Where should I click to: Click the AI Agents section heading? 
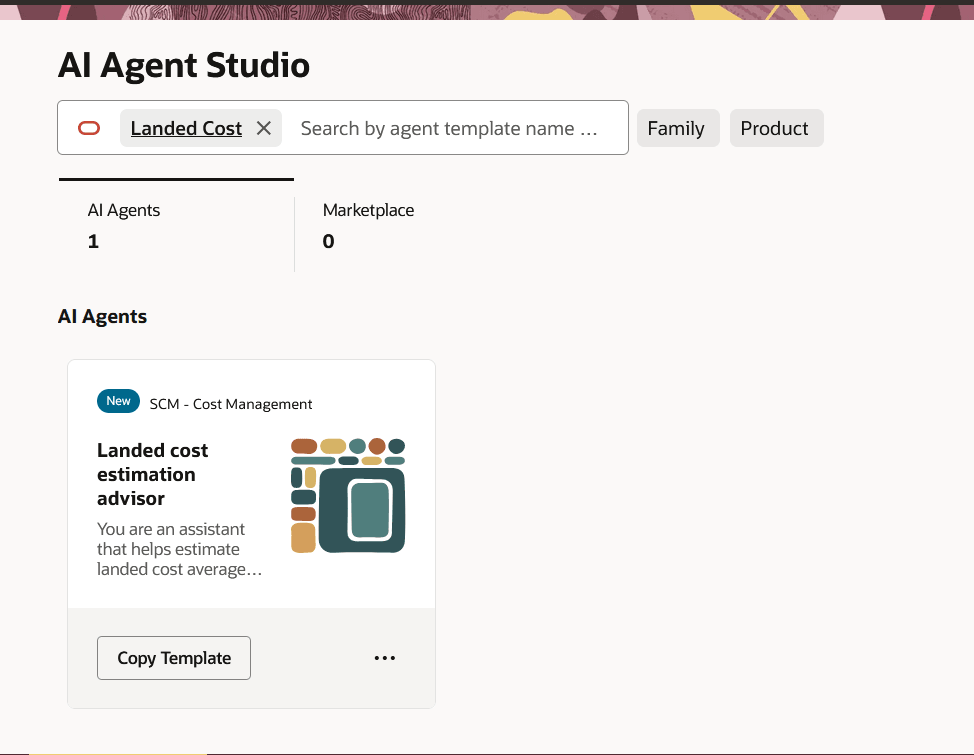[102, 316]
